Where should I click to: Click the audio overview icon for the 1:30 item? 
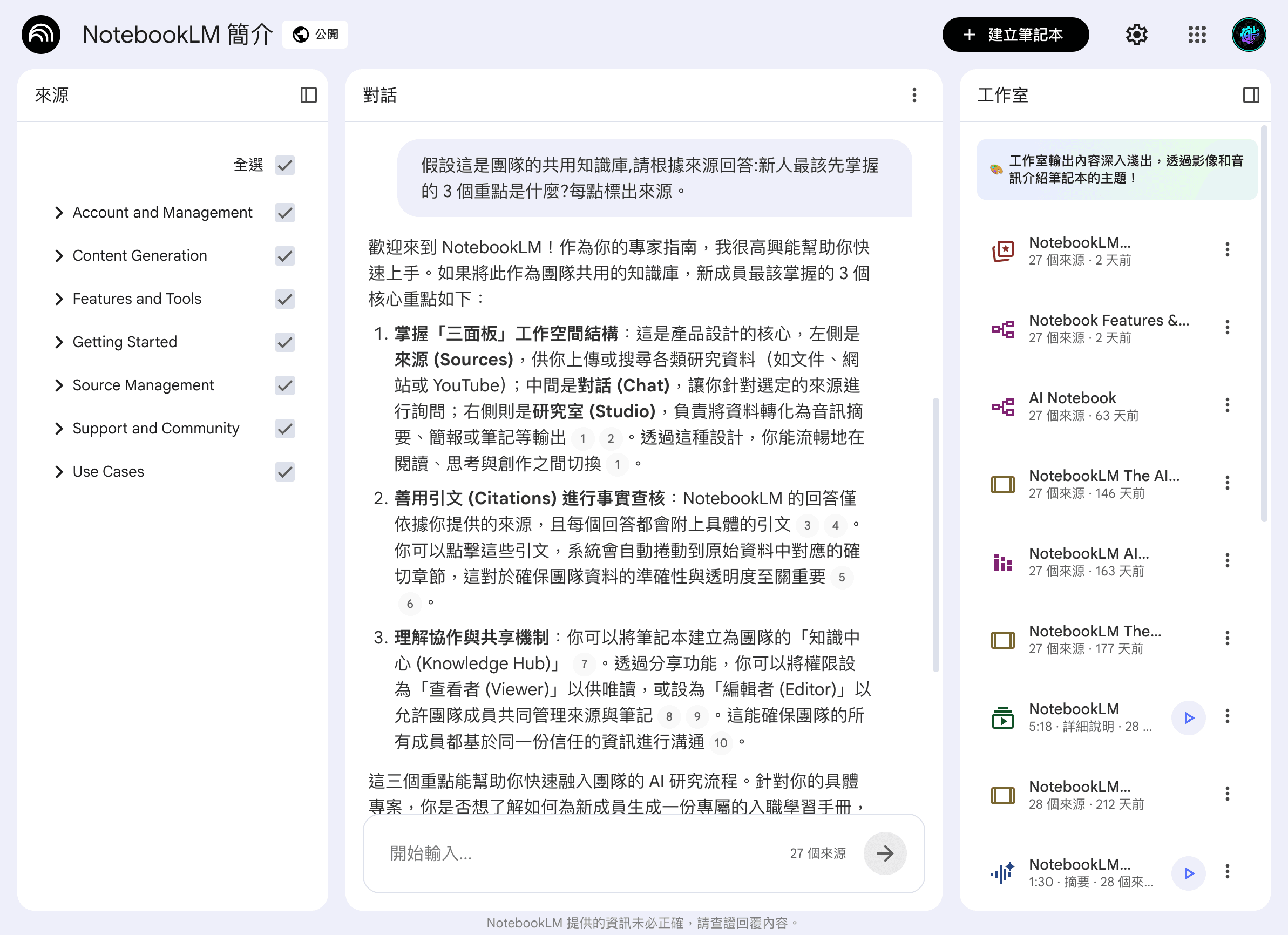point(1003,873)
